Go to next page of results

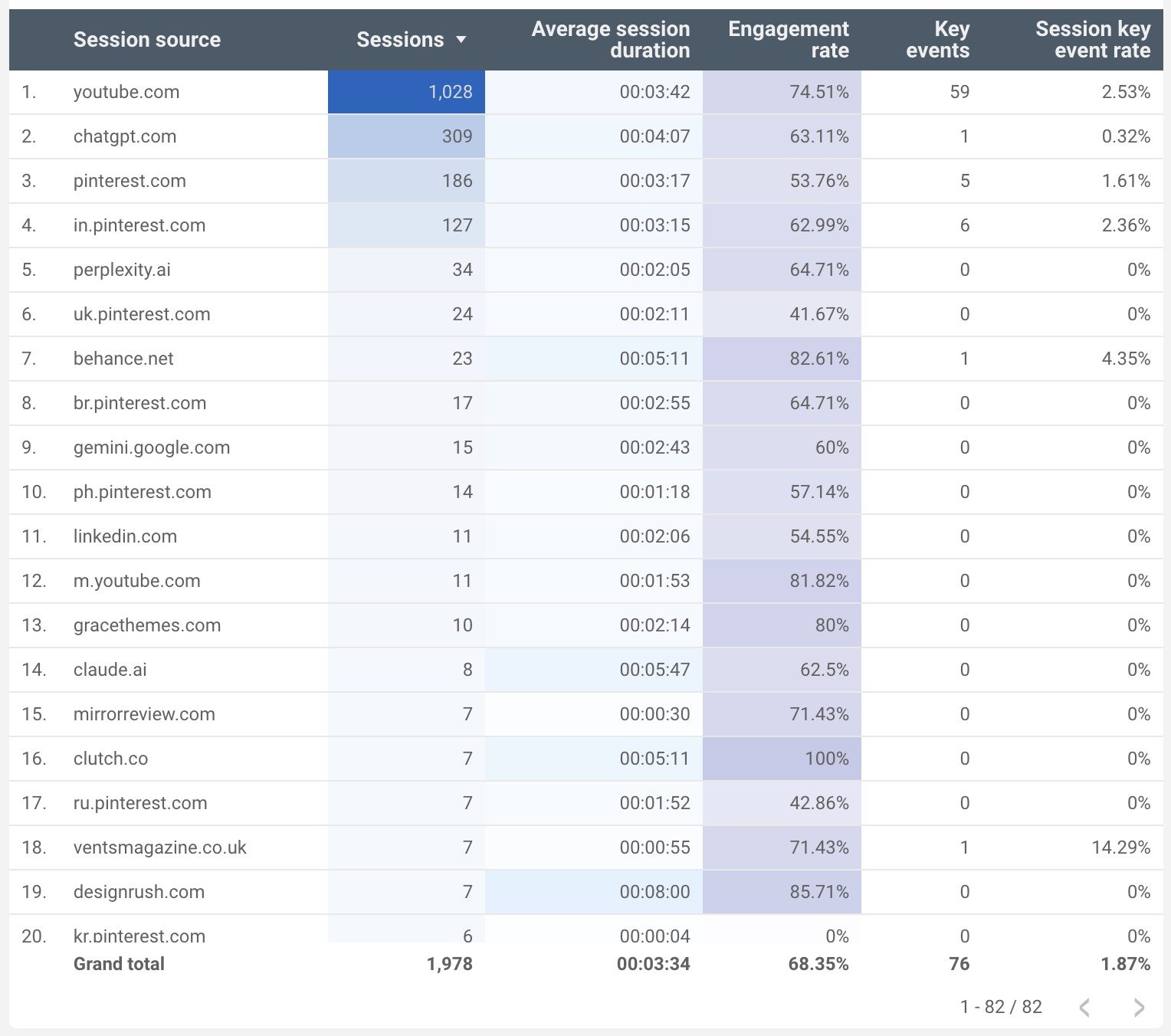point(1139,1007)
